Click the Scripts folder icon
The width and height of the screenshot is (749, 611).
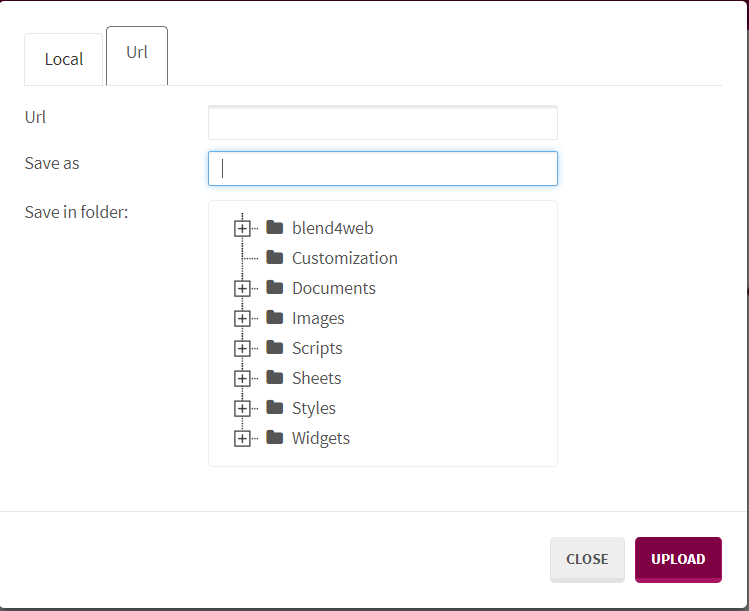pyautogui.click(x=274, y=348)
